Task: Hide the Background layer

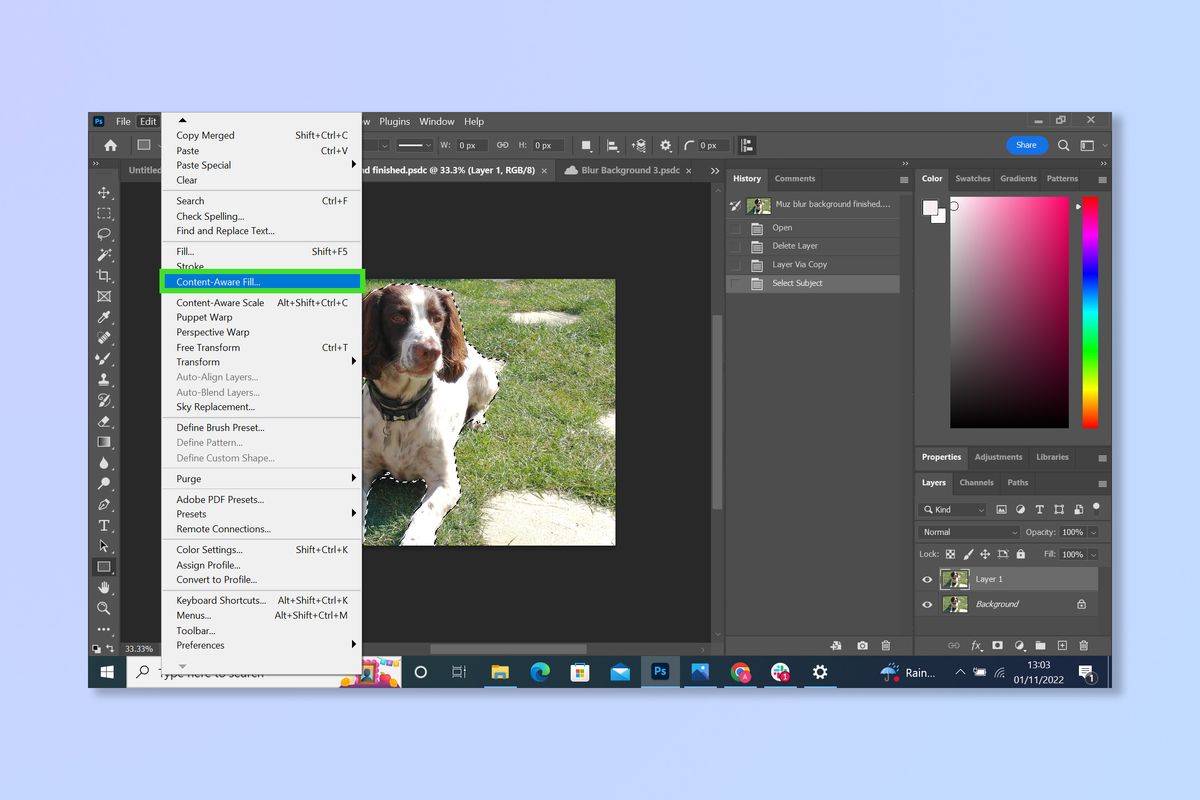Action: pos(927,604)
